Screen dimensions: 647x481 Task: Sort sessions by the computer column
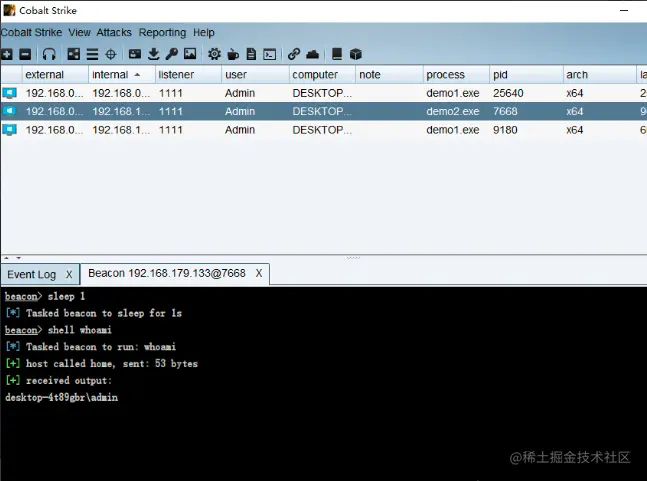(x=322, y=75)
